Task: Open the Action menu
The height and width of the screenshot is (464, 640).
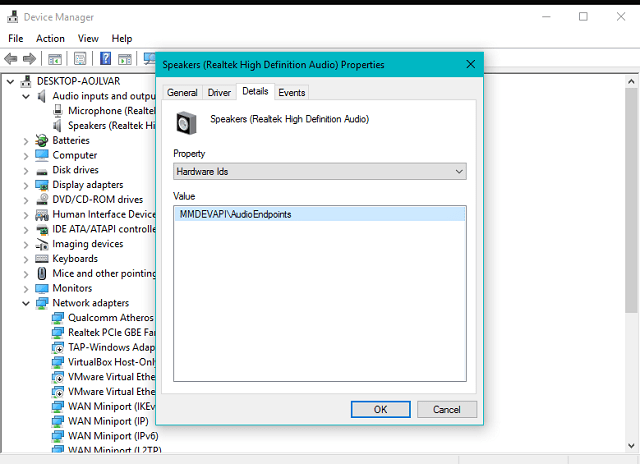Action: 50,38
